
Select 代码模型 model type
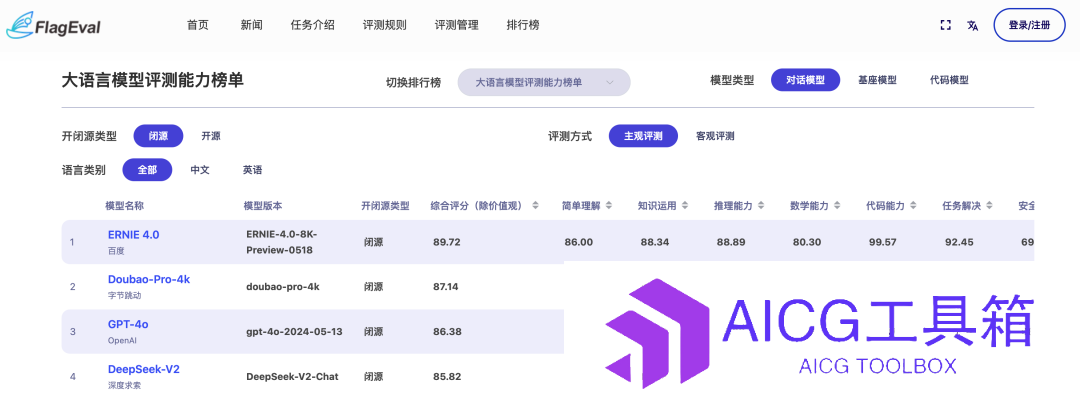(x=949, y=80)
